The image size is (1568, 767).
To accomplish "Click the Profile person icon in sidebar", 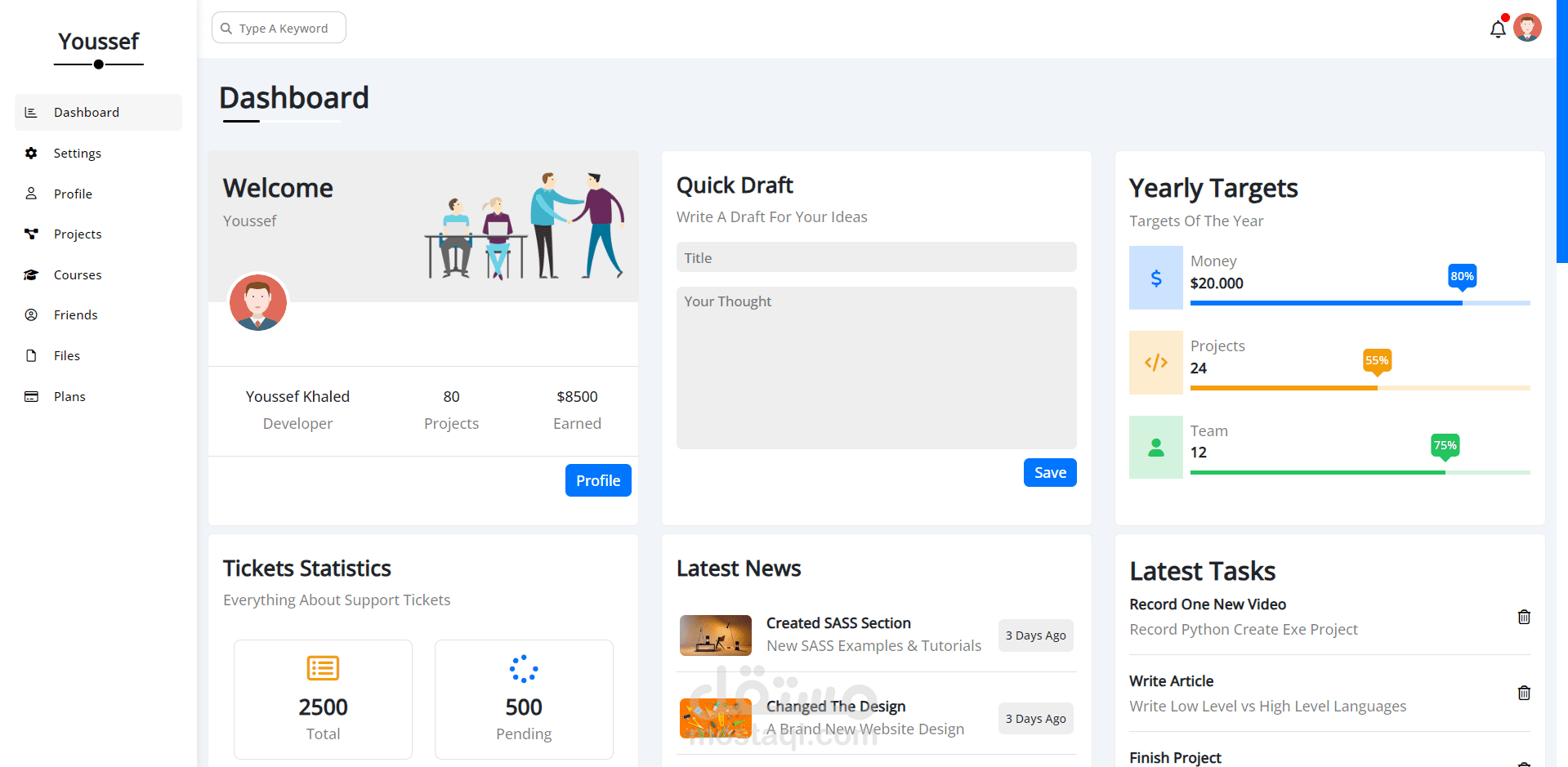I will click(x=31, y=194).
